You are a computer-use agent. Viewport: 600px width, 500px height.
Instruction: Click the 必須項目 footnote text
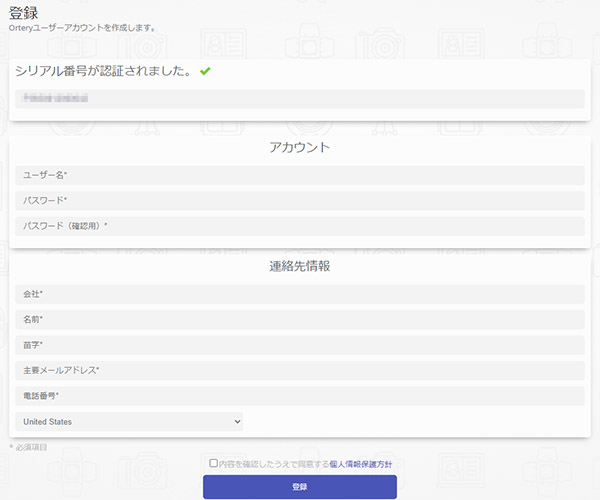(x=29, y=447)
